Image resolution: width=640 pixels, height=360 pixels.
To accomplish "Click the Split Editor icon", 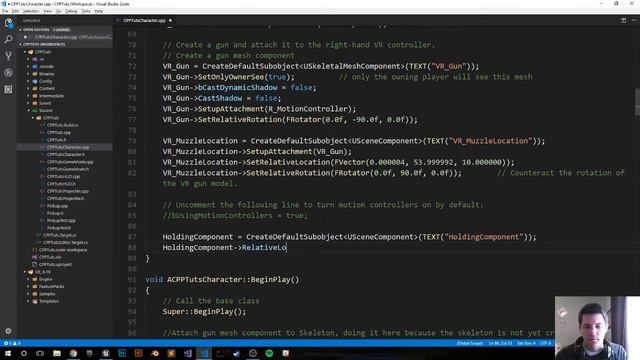I will tap(623, 20).
